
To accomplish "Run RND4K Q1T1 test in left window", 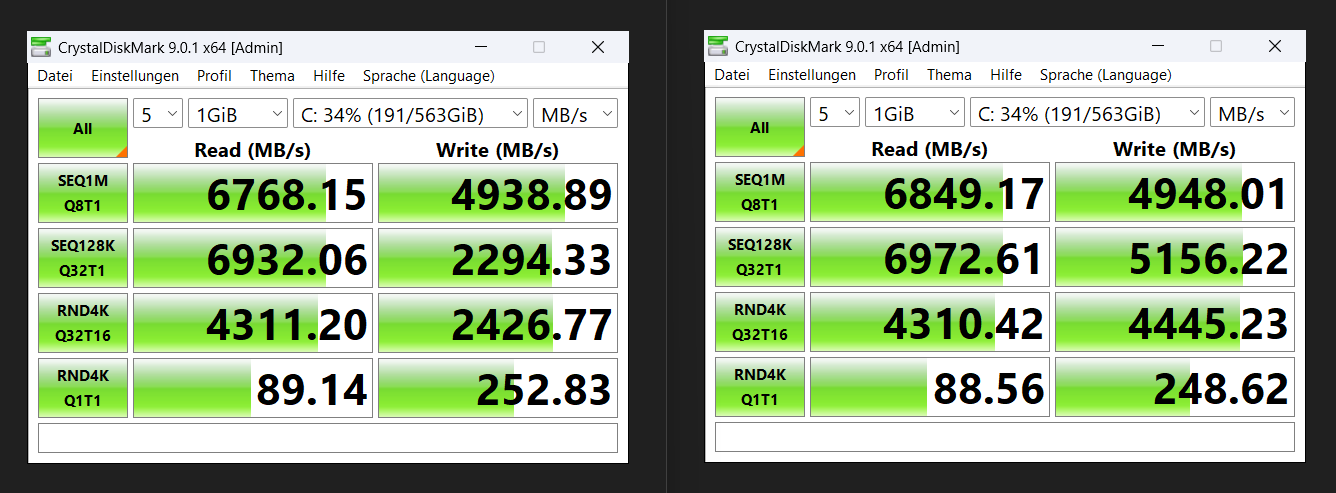I will tap(83, 388).
